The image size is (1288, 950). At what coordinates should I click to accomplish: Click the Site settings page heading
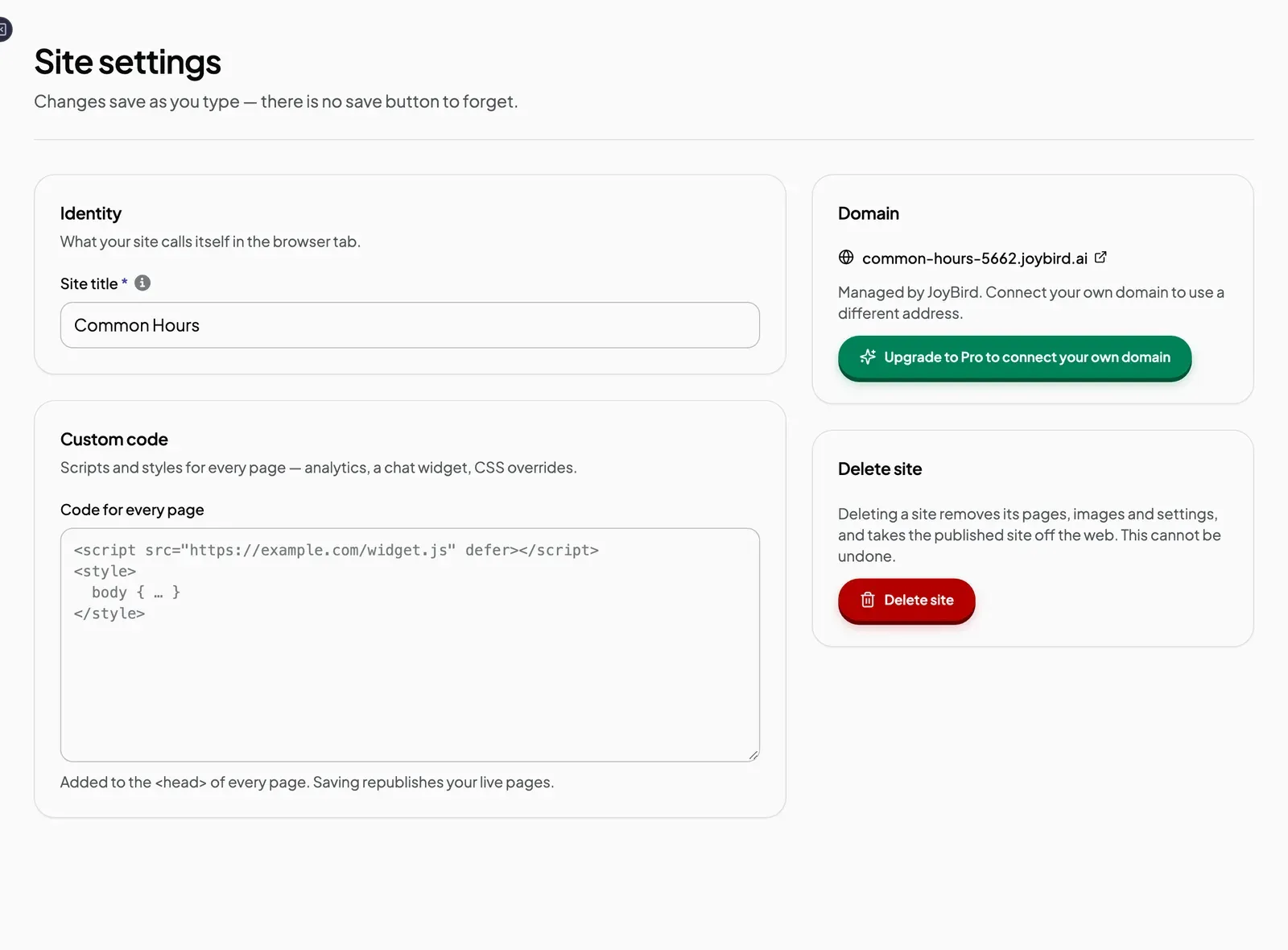[128, 62]
